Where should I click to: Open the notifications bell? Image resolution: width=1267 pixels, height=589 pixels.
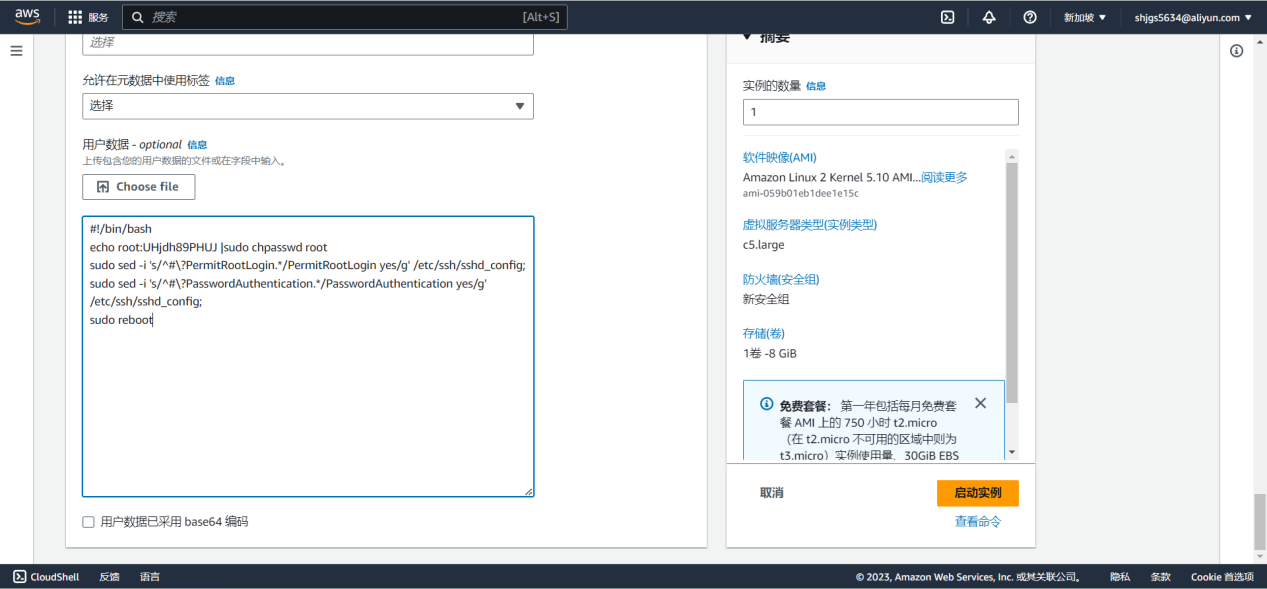(x=988, y=16)
